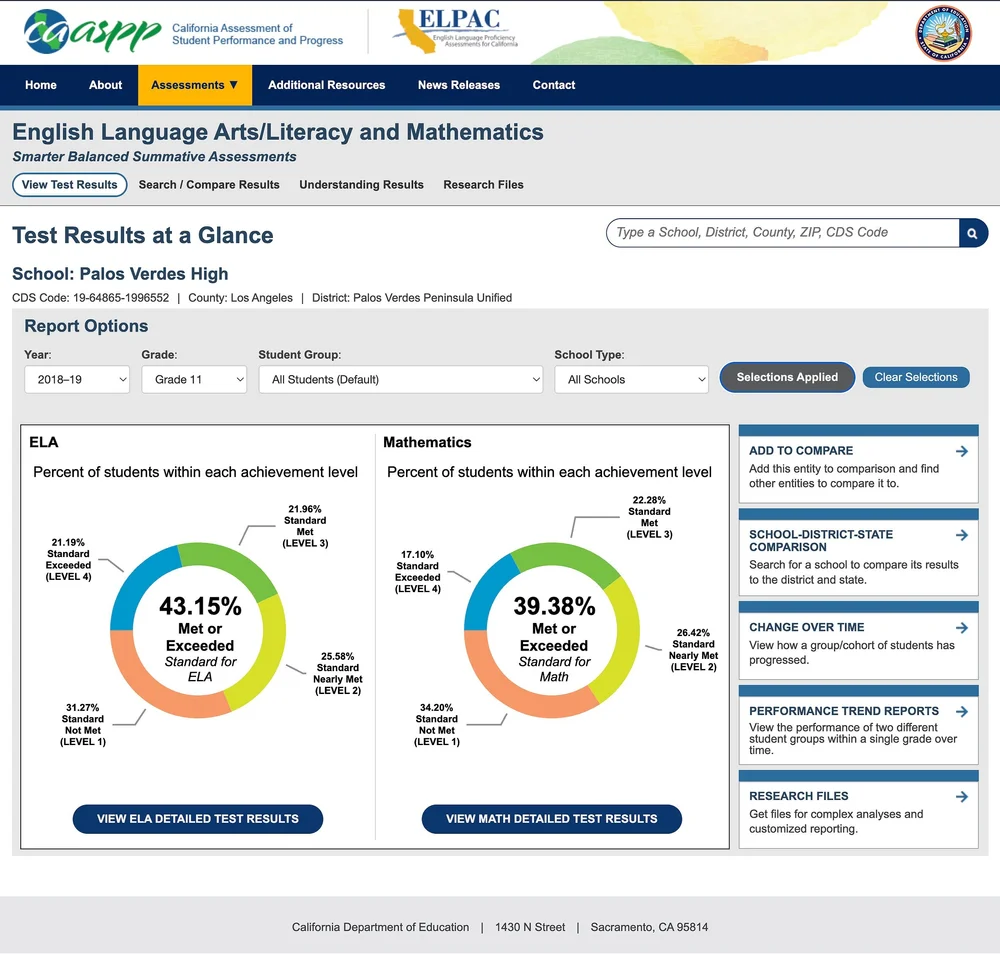Go to Home in navigation bar

41,85
